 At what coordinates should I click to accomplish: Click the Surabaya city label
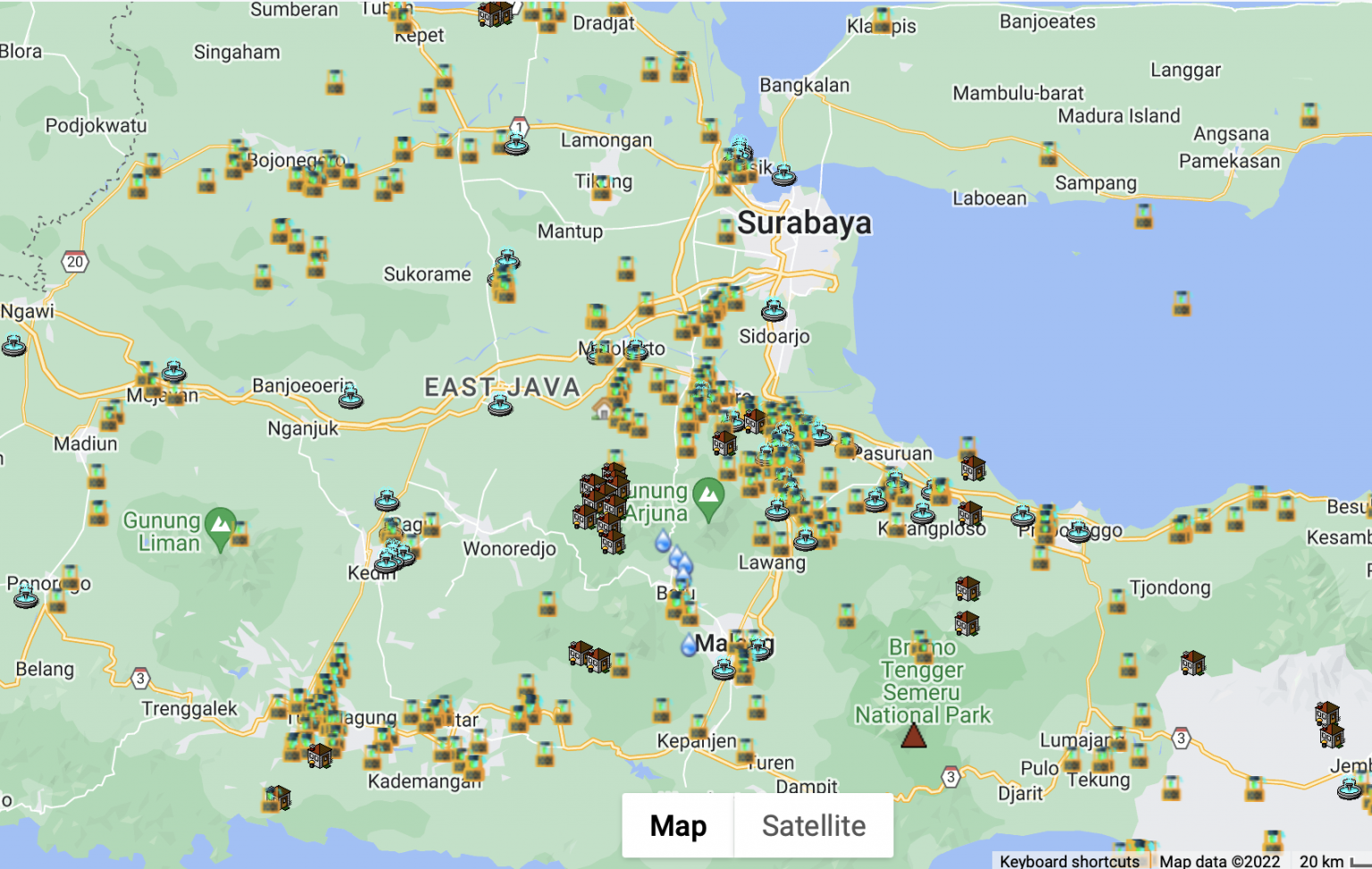tap(804, 223)
